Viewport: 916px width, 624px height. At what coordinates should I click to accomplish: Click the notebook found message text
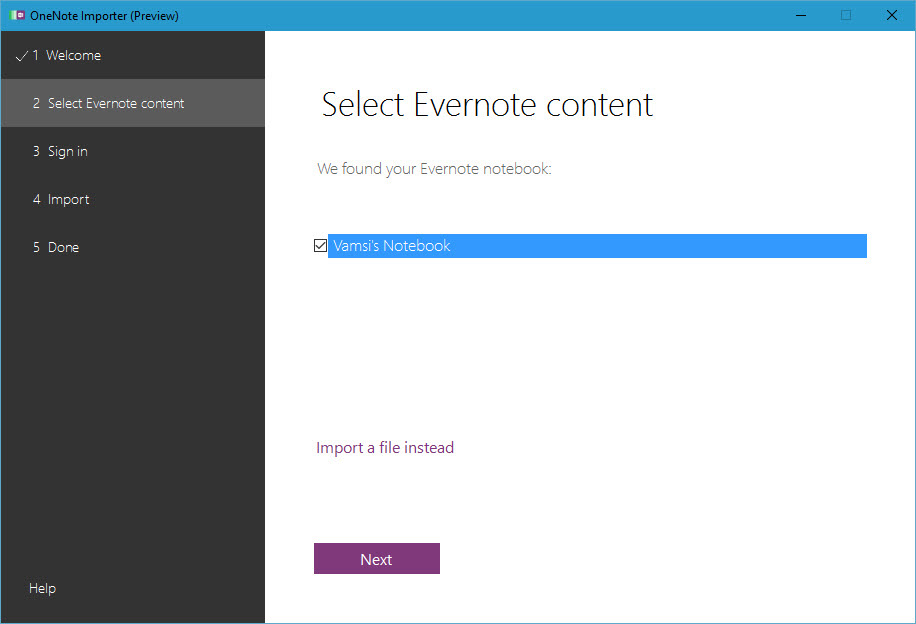click(433, 168)
